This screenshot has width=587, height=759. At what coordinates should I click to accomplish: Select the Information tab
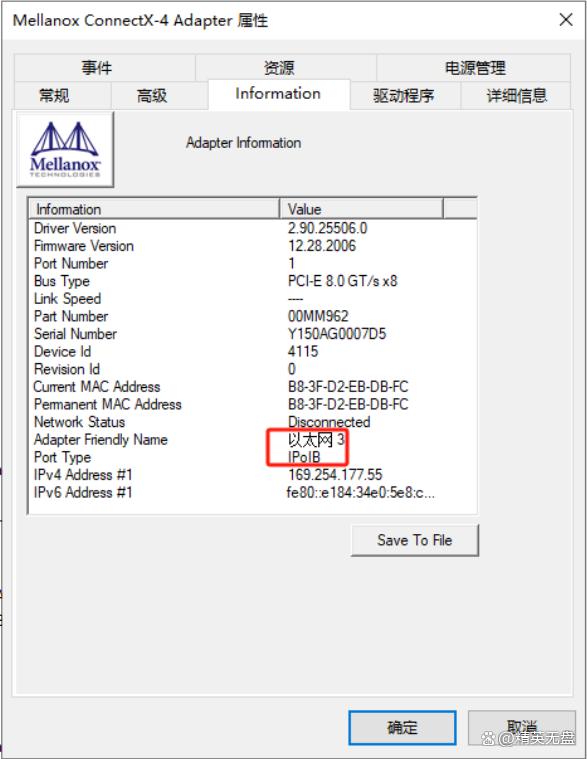click(279, 93)
